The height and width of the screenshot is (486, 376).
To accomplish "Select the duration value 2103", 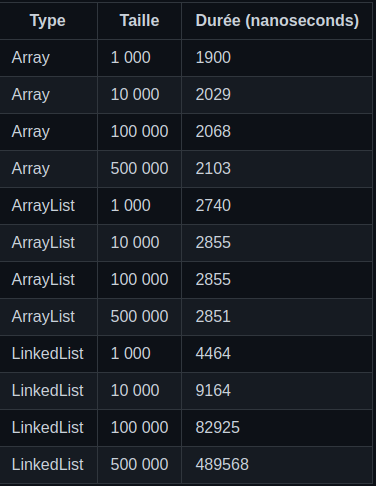I will click(x=213, y=169).
